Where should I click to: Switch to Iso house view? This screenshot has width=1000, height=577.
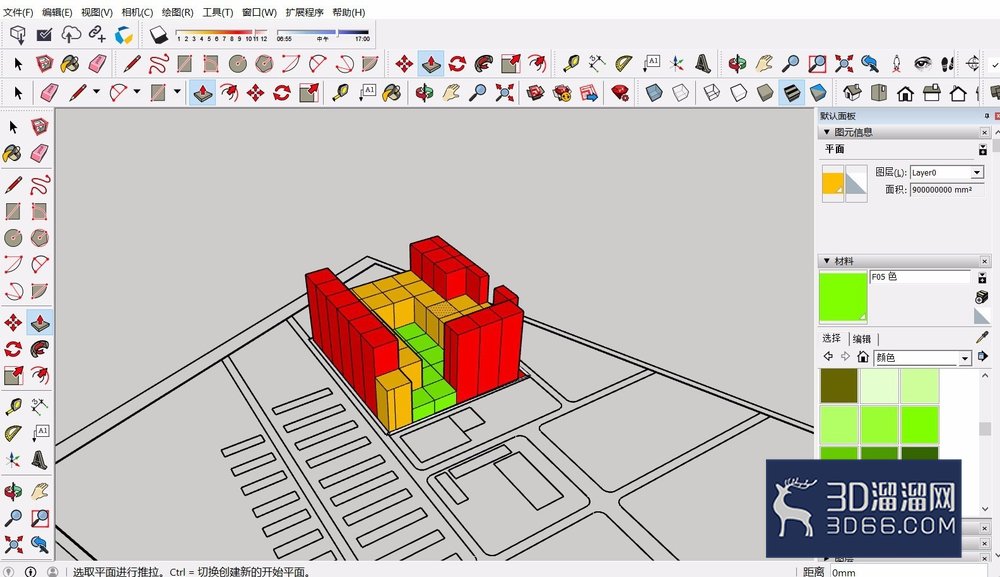click(852, 93)
